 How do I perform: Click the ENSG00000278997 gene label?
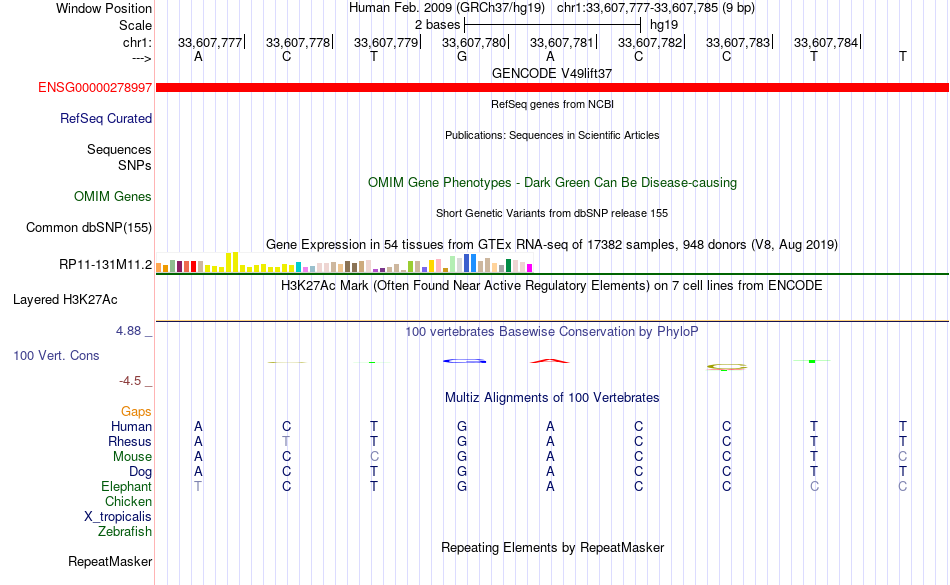pos(95,88)
